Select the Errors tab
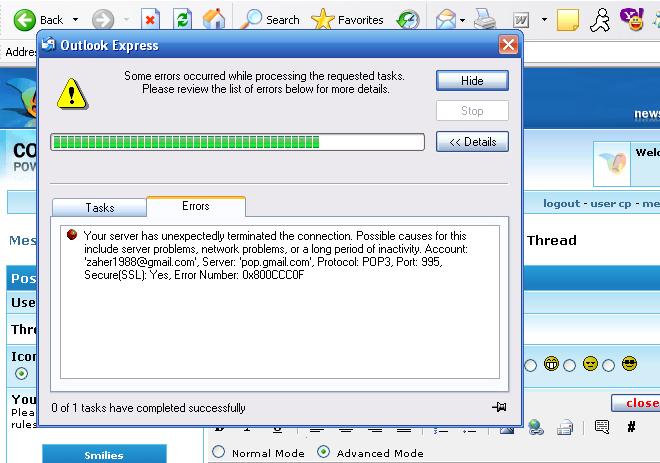This screenshot has width=660, height=463. 196,206
